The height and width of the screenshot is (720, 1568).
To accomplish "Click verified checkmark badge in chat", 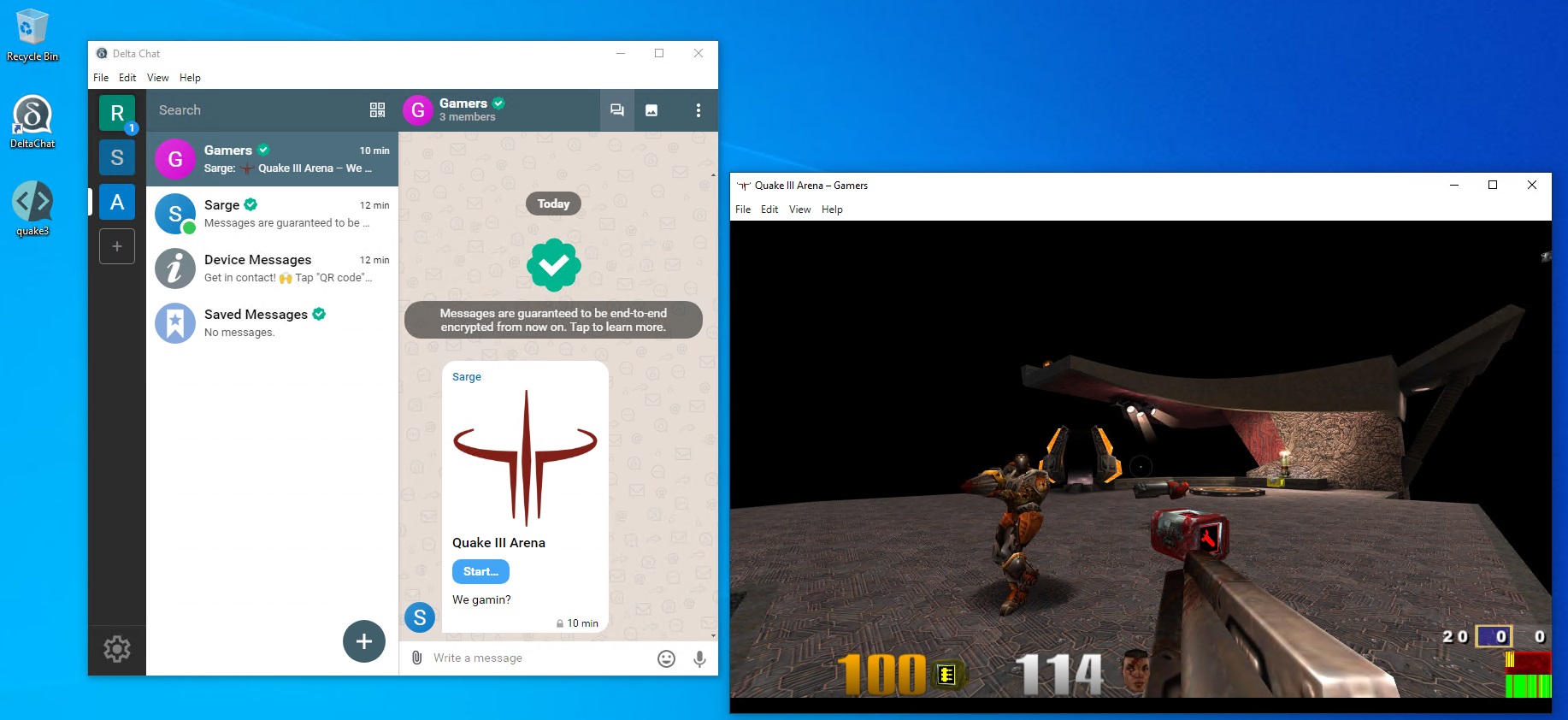I will coord(554,265).
